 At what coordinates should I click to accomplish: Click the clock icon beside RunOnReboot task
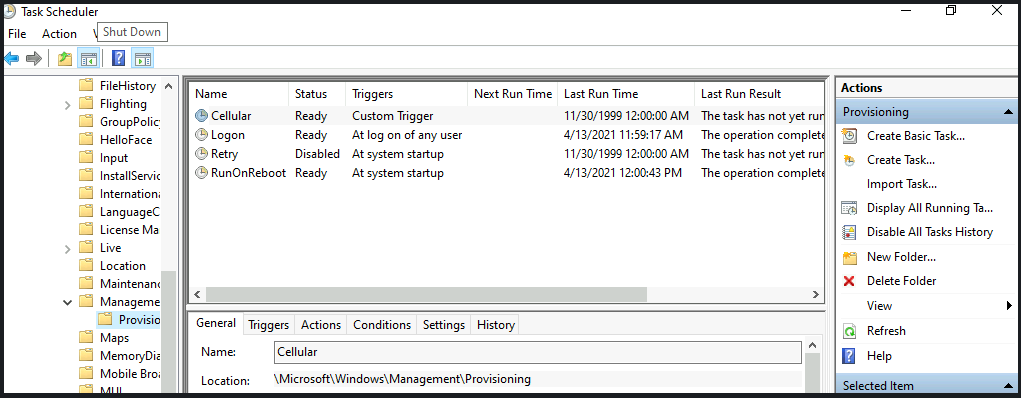tap(202, 173)
